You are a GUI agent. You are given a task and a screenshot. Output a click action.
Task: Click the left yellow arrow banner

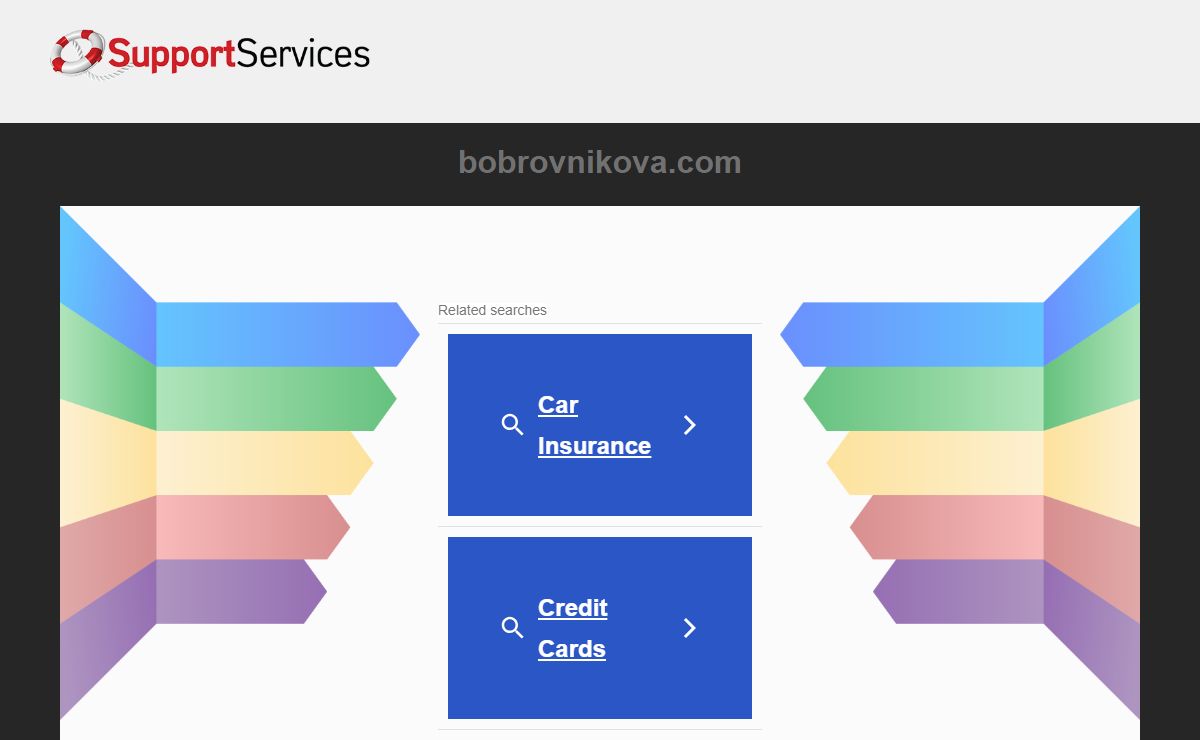coord(265,463)
